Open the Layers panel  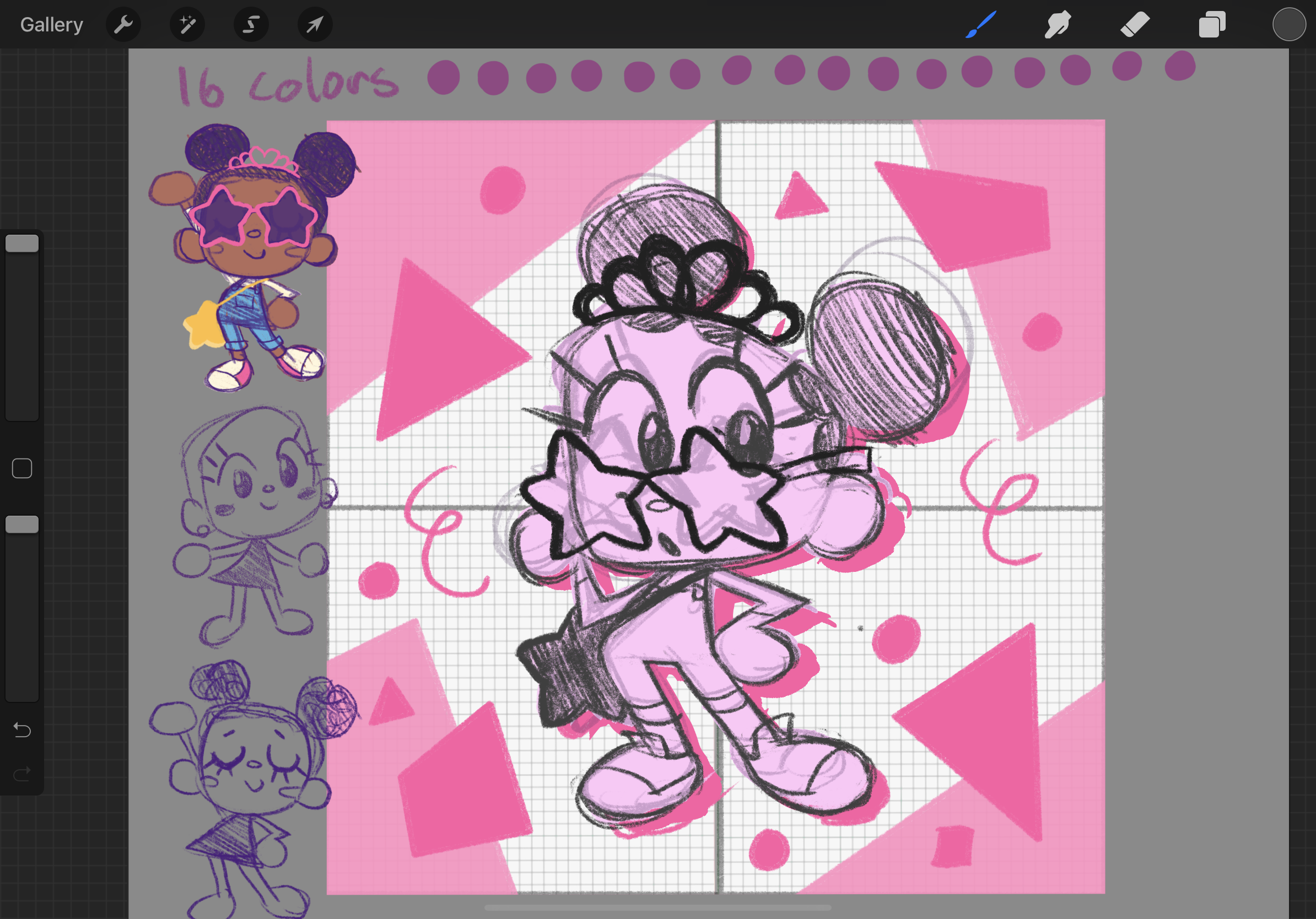coord(1212,25)
